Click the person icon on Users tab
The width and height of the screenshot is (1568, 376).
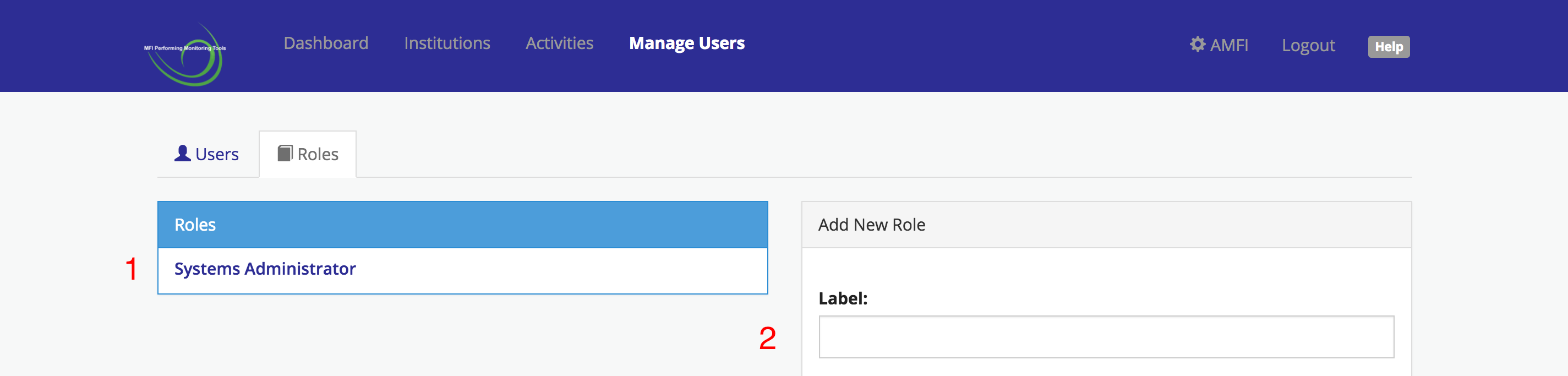[183, 154]
